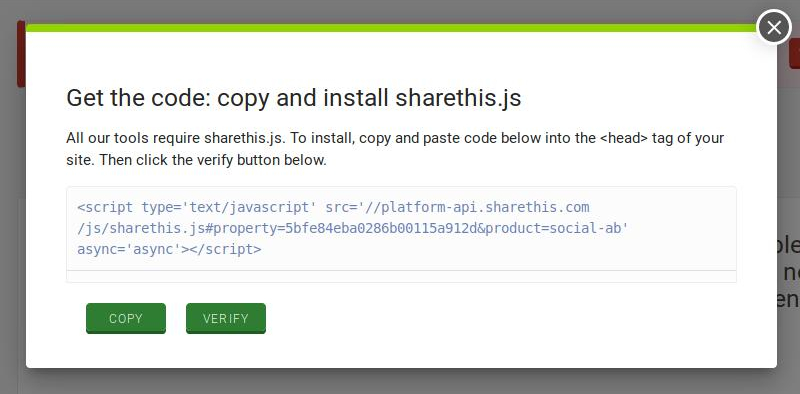Click the red element behind dialog's left edge
The image size is (800, 394).
tap(21, 54)
